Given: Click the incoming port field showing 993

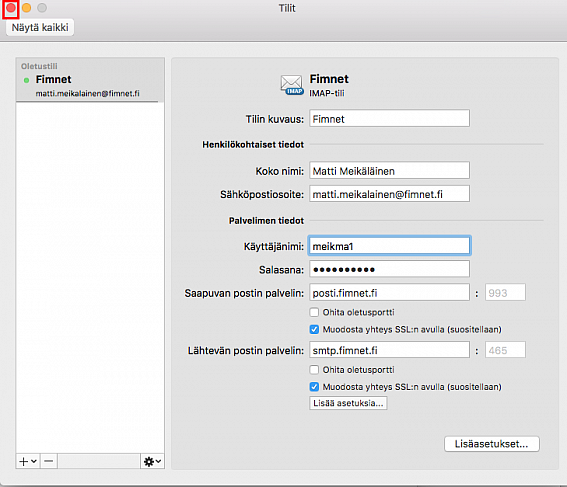Looking at the screenshot, I should [x=505, y=292].
